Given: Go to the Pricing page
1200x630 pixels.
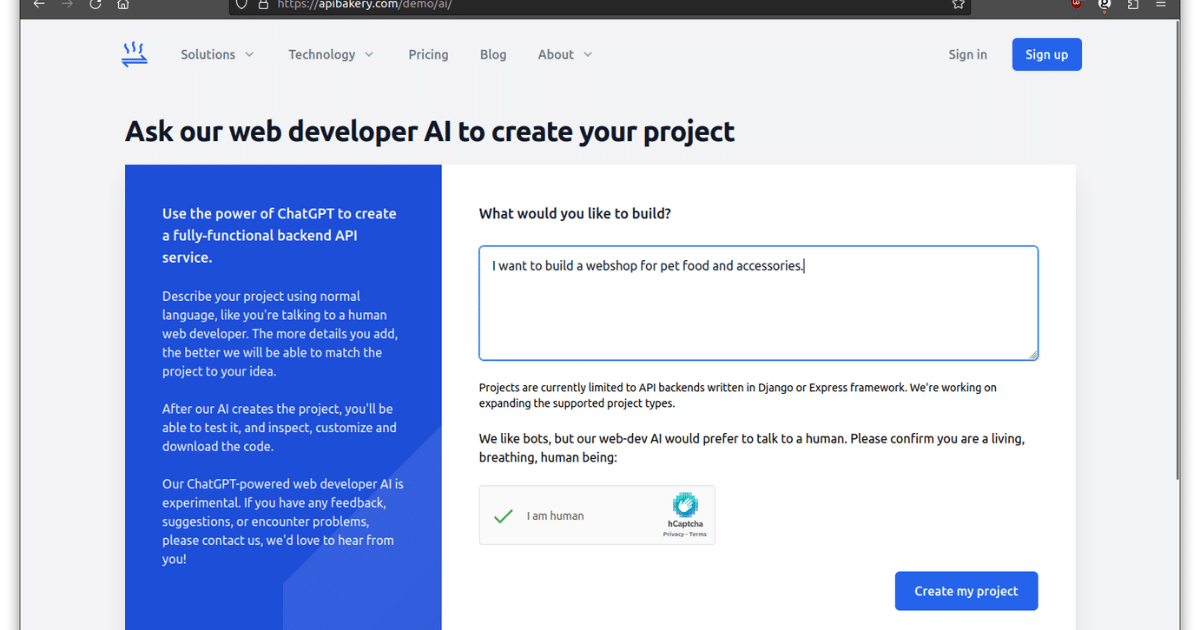Looking at the screenshot, I should (x=428, y=54).
